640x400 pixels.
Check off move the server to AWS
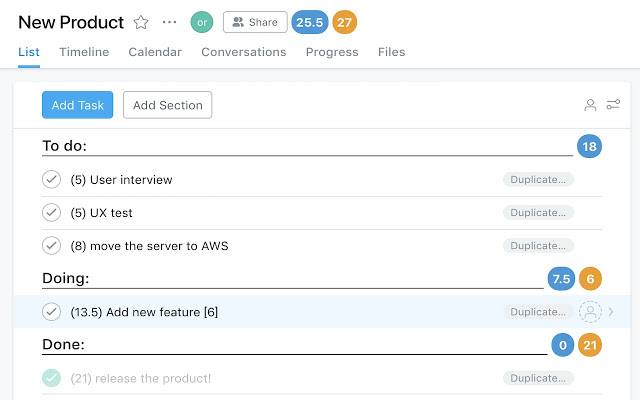click(52, 245)
